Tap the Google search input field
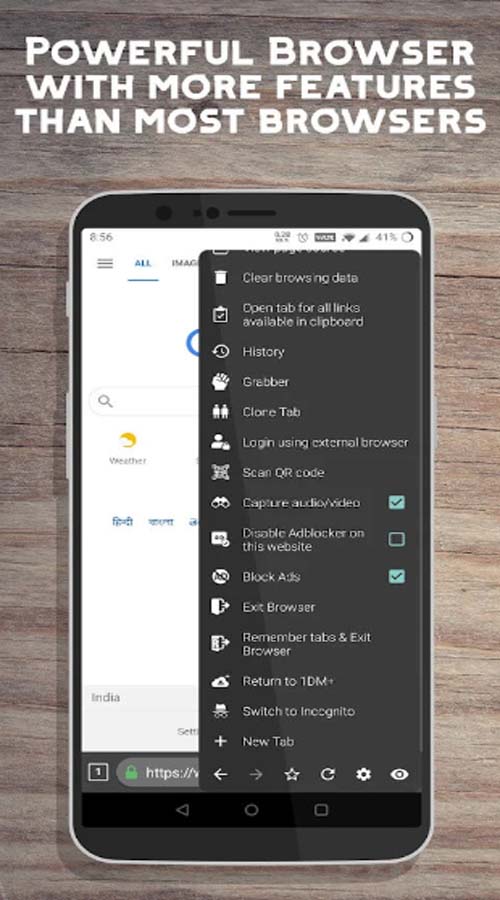500x900 pixels. click(145, 401)
